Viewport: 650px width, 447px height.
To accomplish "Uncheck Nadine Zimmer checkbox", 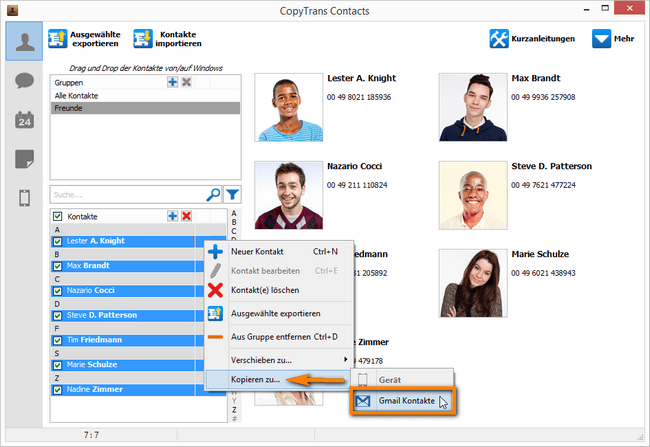I will point(58,390).
